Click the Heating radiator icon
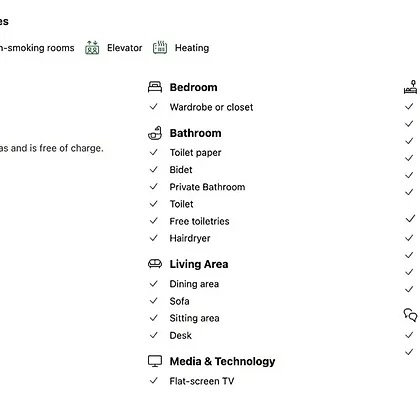Viewport: 420px width, 420px height. pyautogui.click(x=160, y=48)
